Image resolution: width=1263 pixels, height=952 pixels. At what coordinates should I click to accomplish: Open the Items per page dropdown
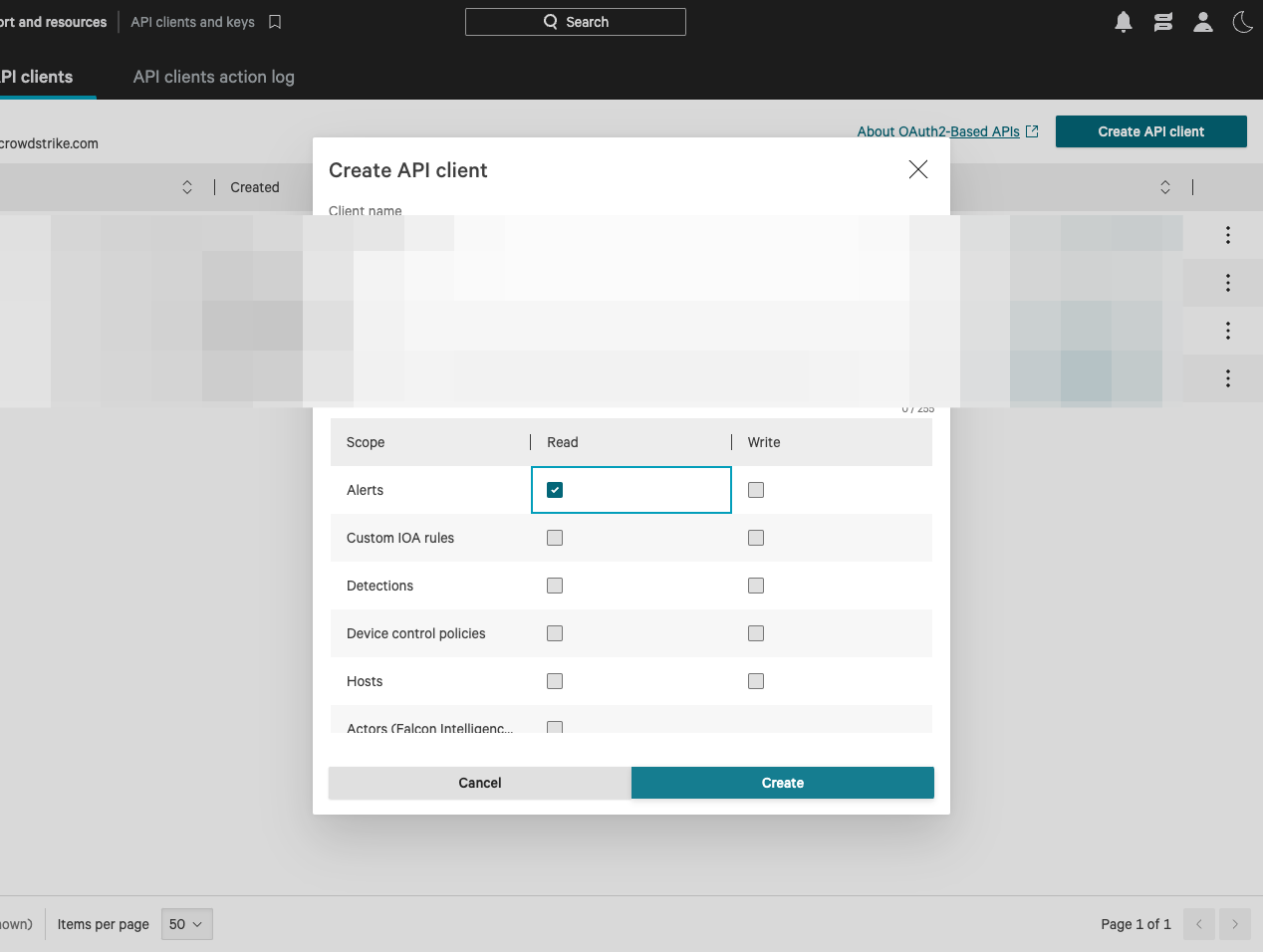[186, 924]
